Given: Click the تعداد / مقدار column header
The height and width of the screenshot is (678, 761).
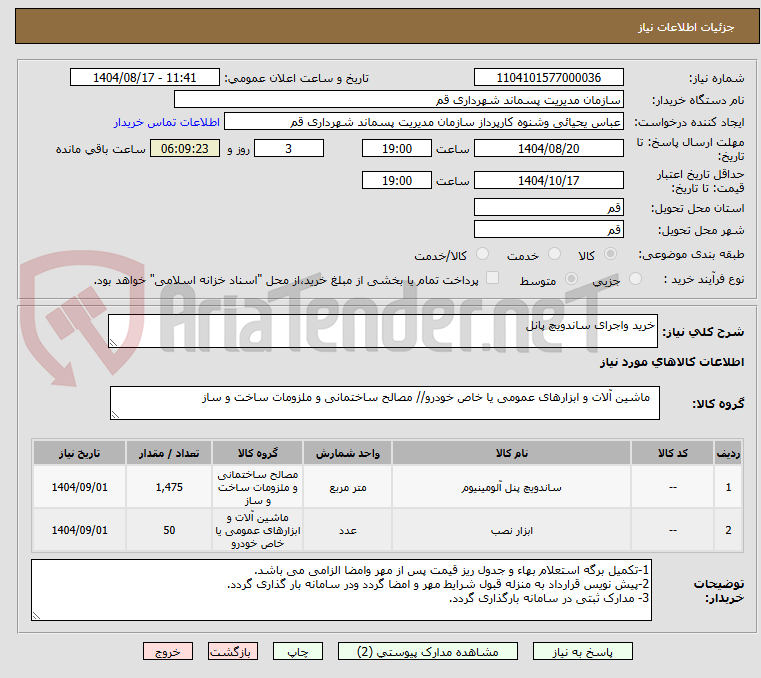Looking at the screenshot, I should [x=169, y=453].
